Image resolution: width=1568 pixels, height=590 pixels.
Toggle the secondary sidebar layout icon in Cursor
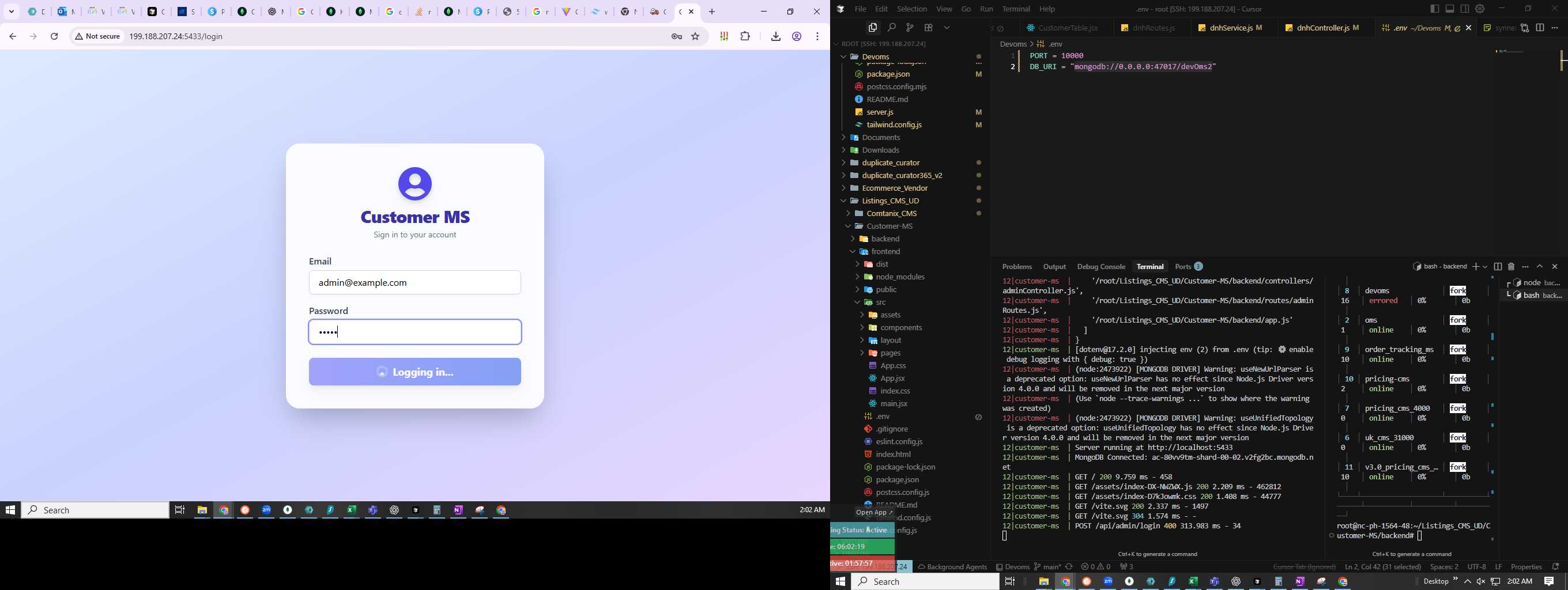(x=1464, y=9)
